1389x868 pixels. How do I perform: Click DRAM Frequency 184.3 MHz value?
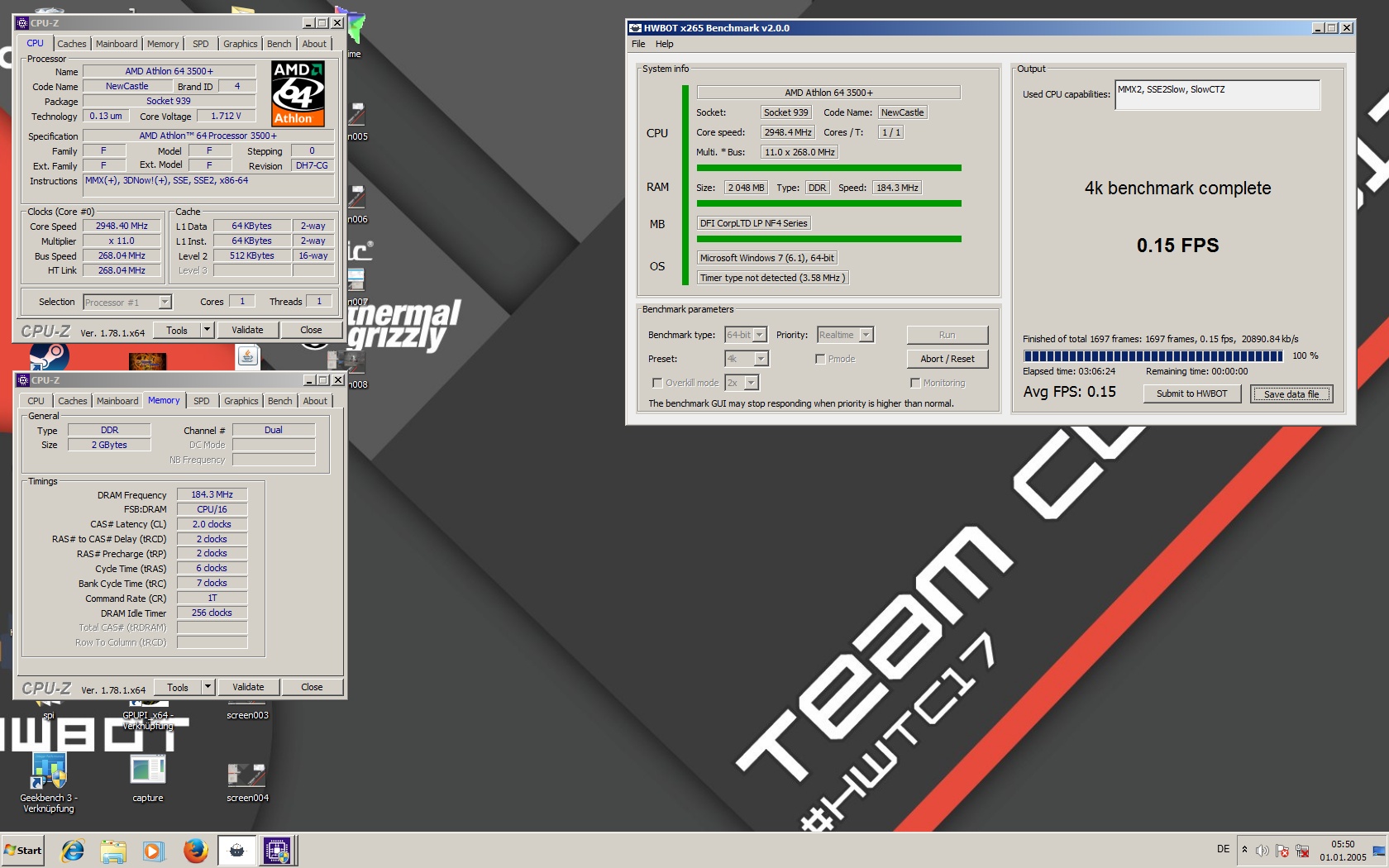(x=212, y=494)
